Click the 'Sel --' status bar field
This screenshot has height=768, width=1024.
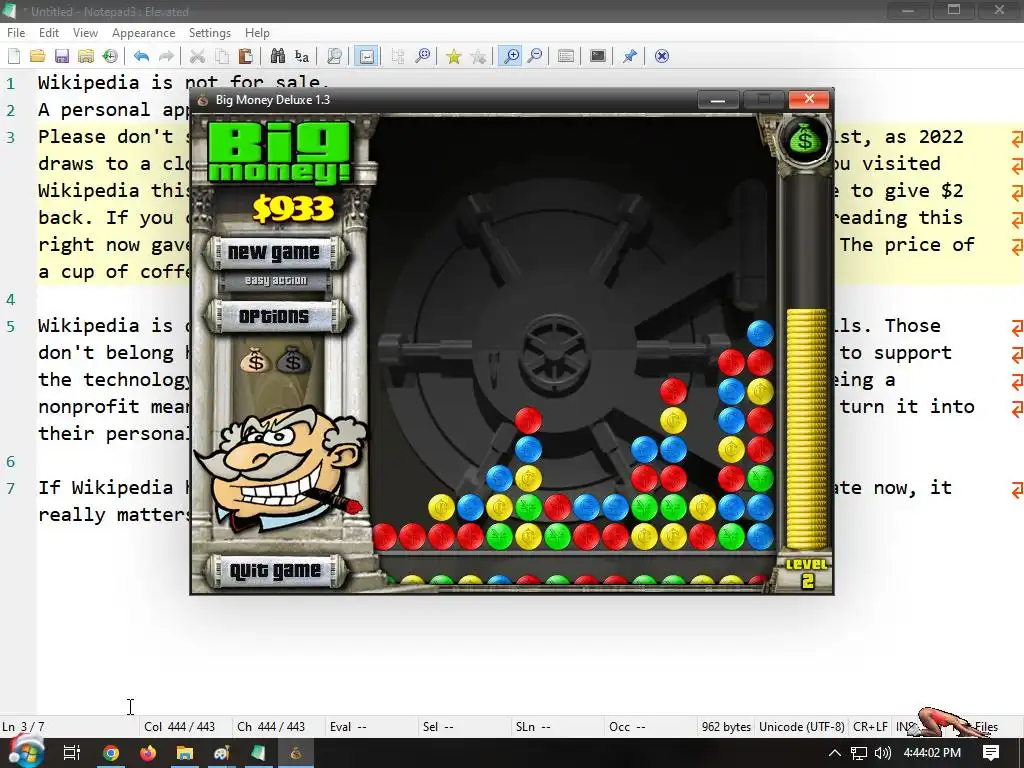point(438,727)
